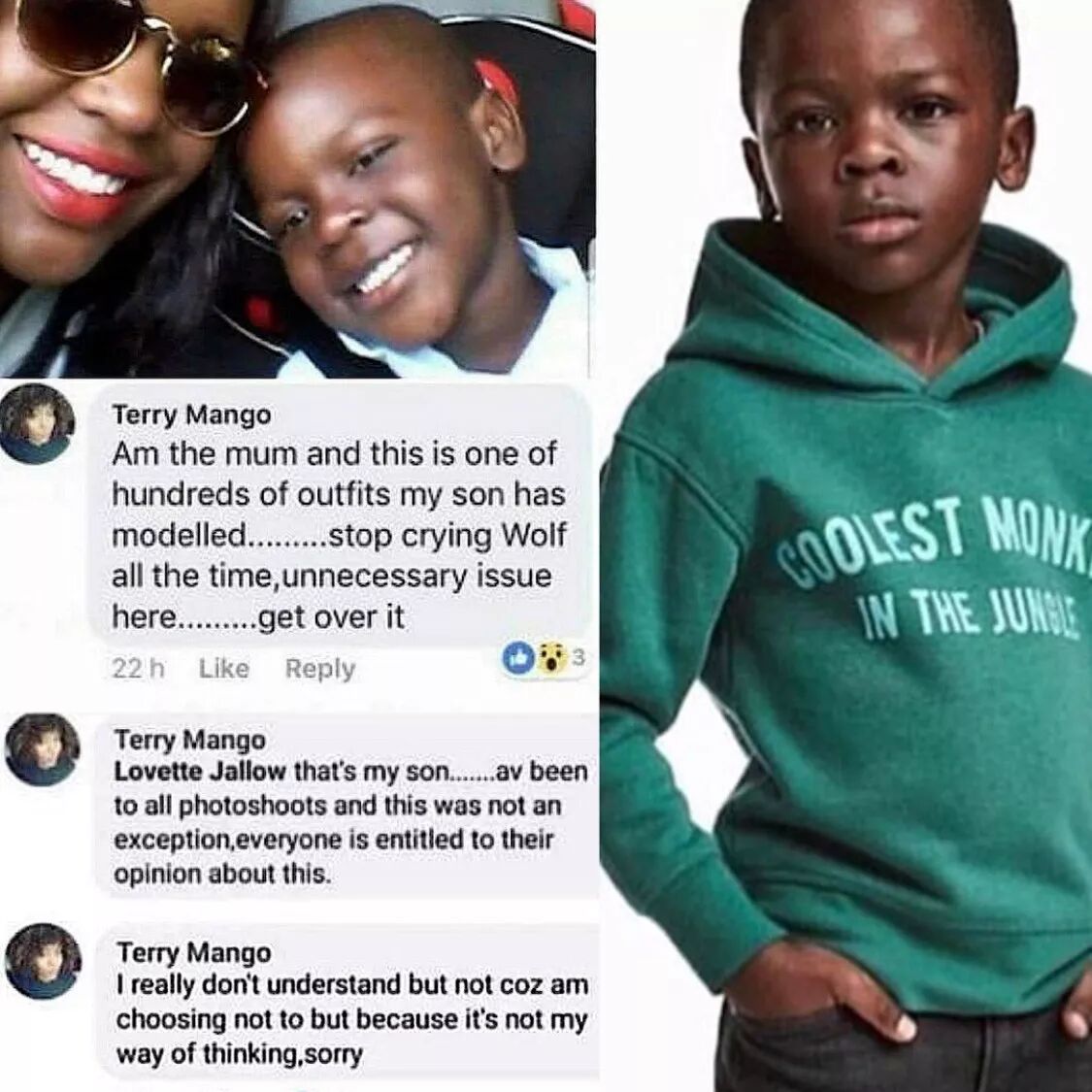The width and height of the screenshot is (1092, 1092).
Task: Reply to the "Am the mum" comment
Action: pyautogui.click(x=320, y=669)
